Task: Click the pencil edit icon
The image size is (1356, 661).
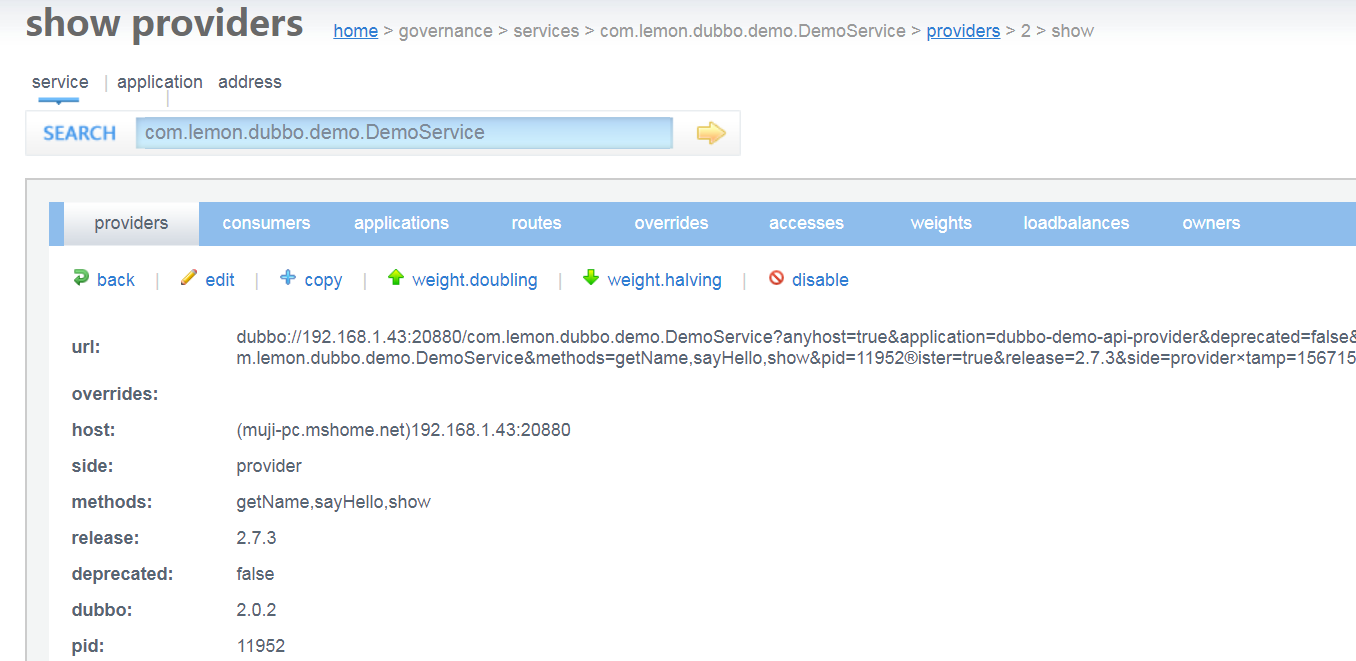Action: tap(188, 278)
